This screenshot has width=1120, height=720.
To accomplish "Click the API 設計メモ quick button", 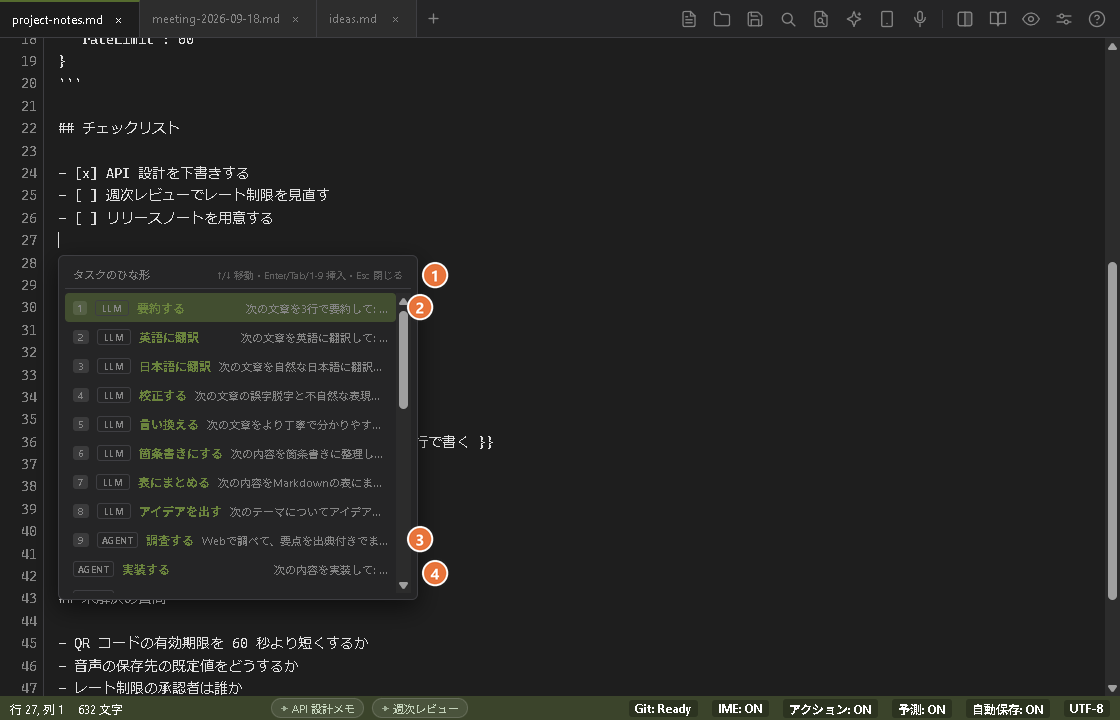I will pyautogui.click(x=318, y=709).
